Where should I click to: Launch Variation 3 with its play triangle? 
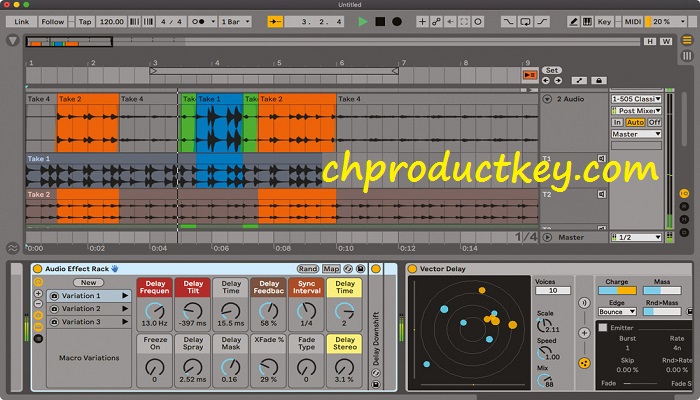(125, 321)
